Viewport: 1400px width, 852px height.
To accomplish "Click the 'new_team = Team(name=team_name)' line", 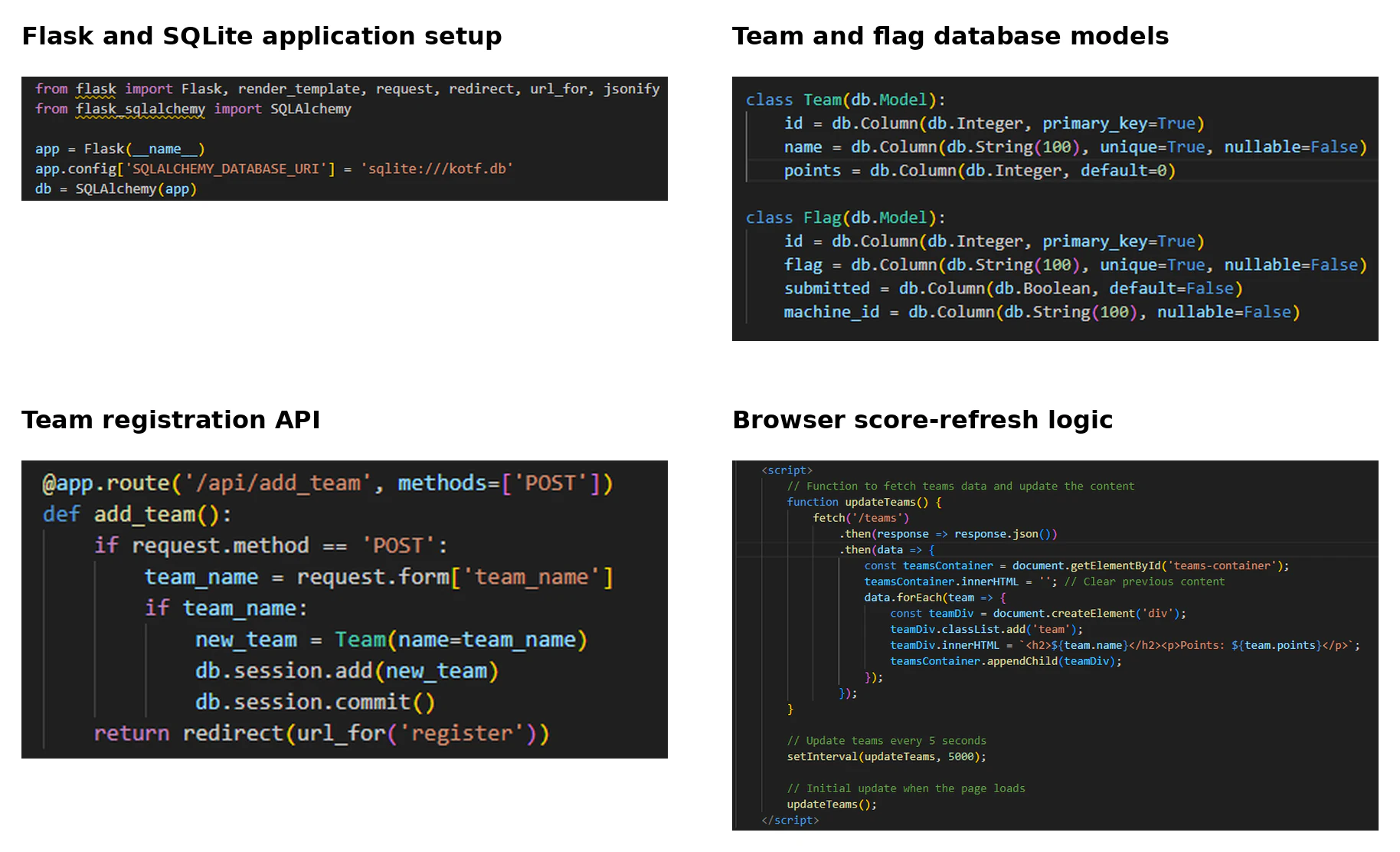I will pos(391,640).
